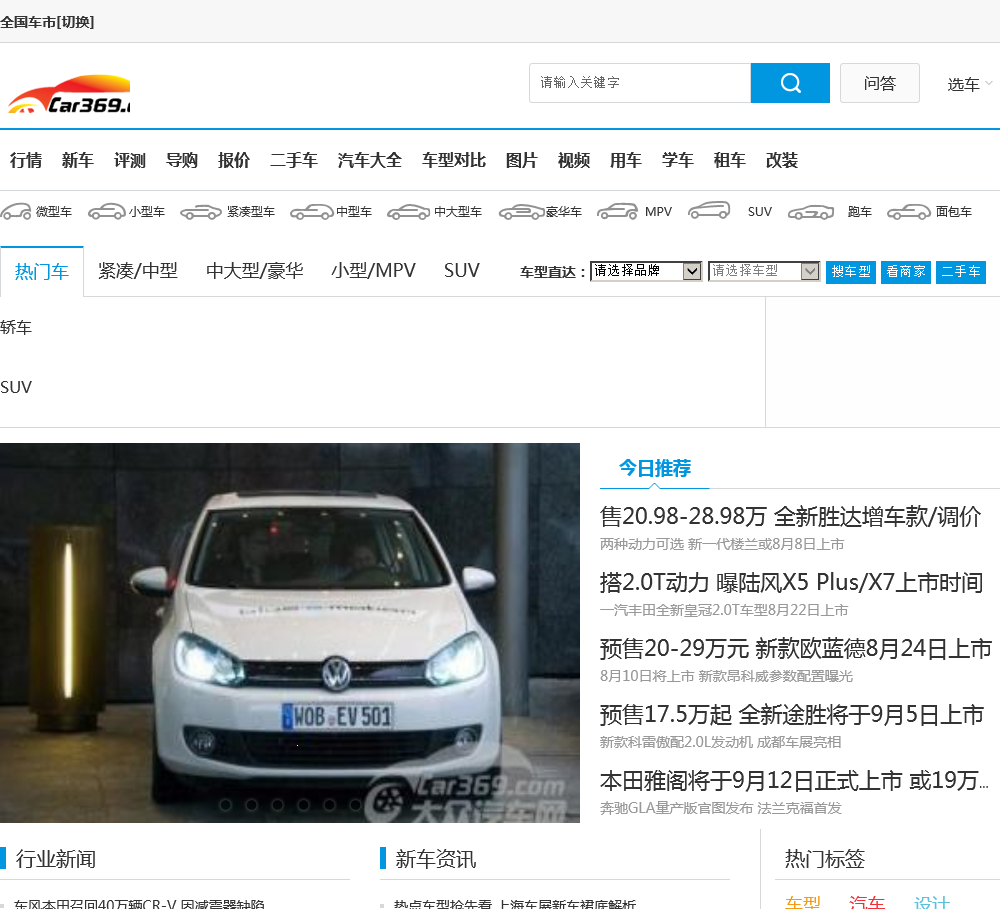Image resolution: width=1000 pixels, height=909 pixels.
Task: Select the 紧凑型车 car icon
Action: (x=201, y=212)
